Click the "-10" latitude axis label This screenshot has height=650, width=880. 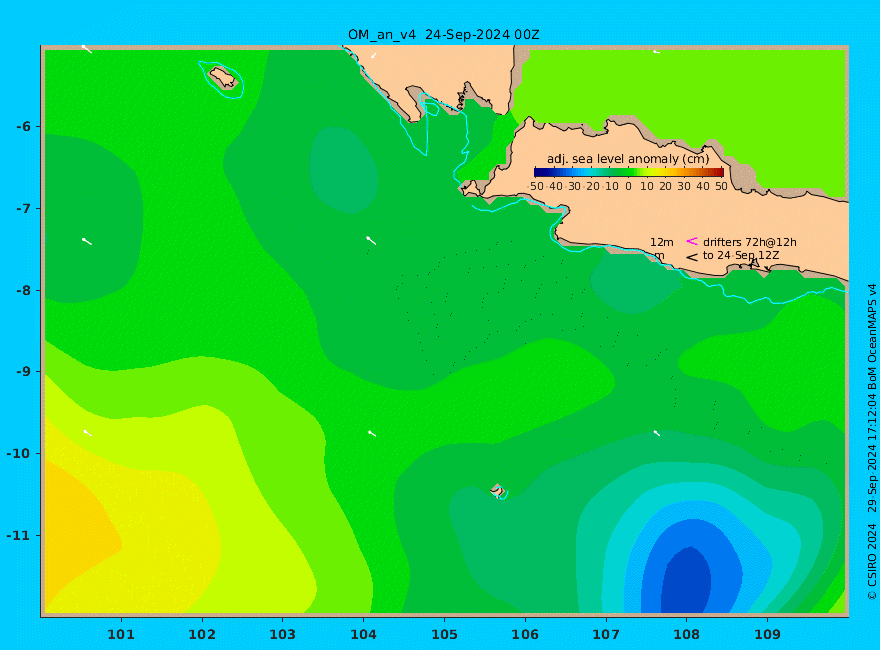click(x=19, y=453)
